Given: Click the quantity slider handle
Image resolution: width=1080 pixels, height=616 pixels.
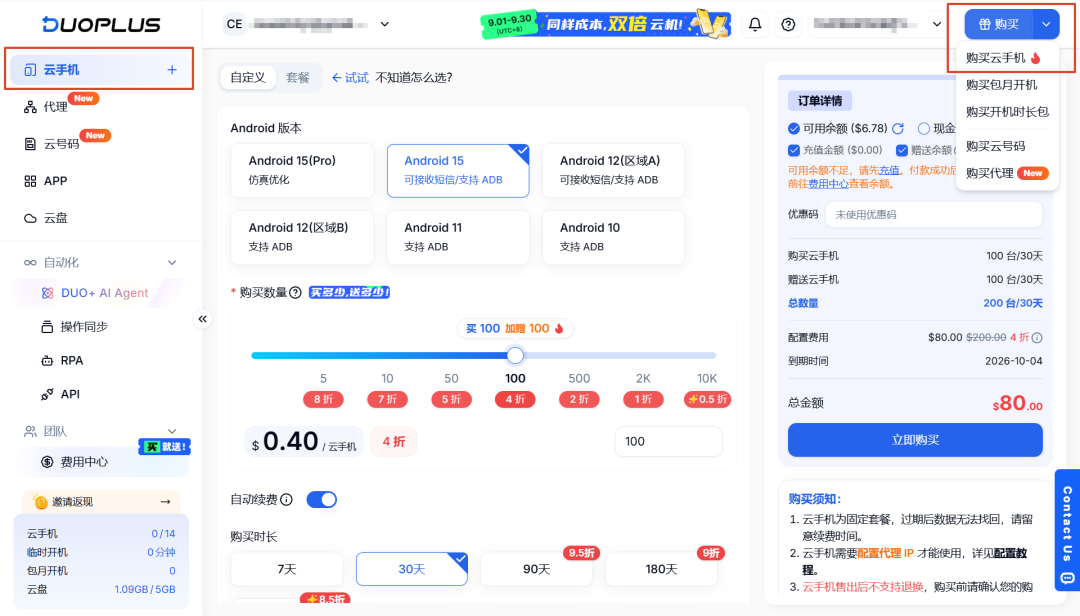Looking at the screenshot, I should (515, 356).
